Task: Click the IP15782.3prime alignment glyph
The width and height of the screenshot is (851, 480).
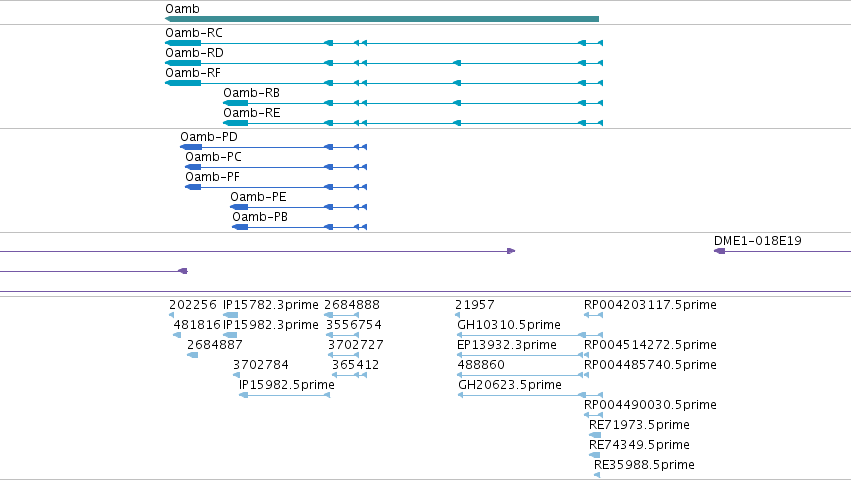Action: coord(231,315)
